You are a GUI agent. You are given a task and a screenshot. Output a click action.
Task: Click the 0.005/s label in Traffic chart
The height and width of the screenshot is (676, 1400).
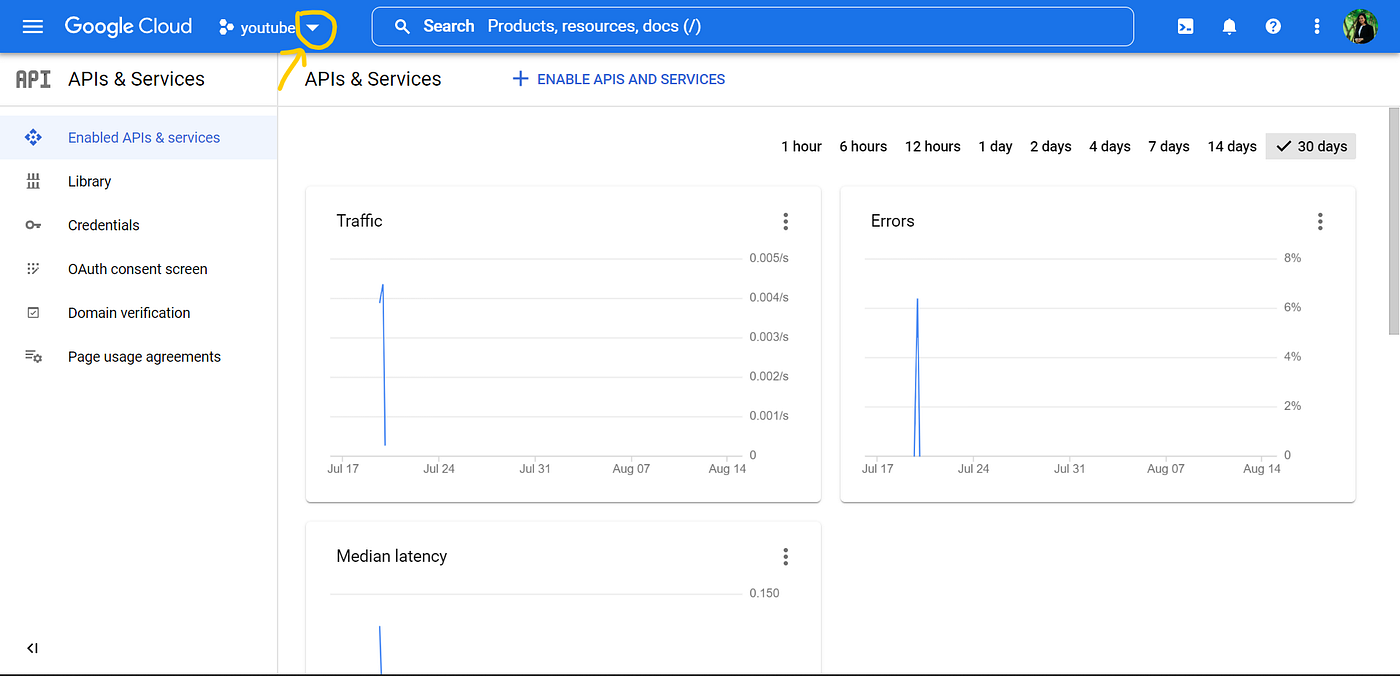[769, 258]
